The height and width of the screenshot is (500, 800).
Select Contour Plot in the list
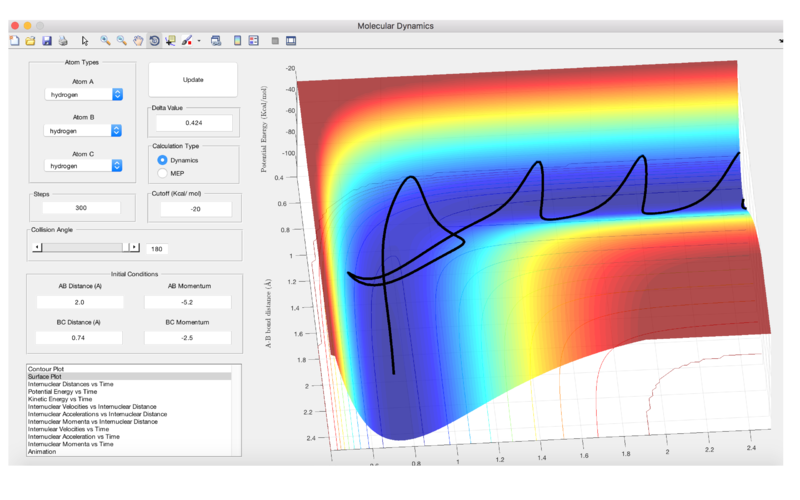pyautogui.click(x=129, y=369)
